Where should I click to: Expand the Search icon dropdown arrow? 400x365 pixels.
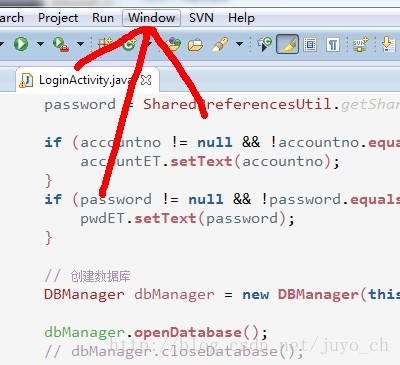[x=239, y=44]
